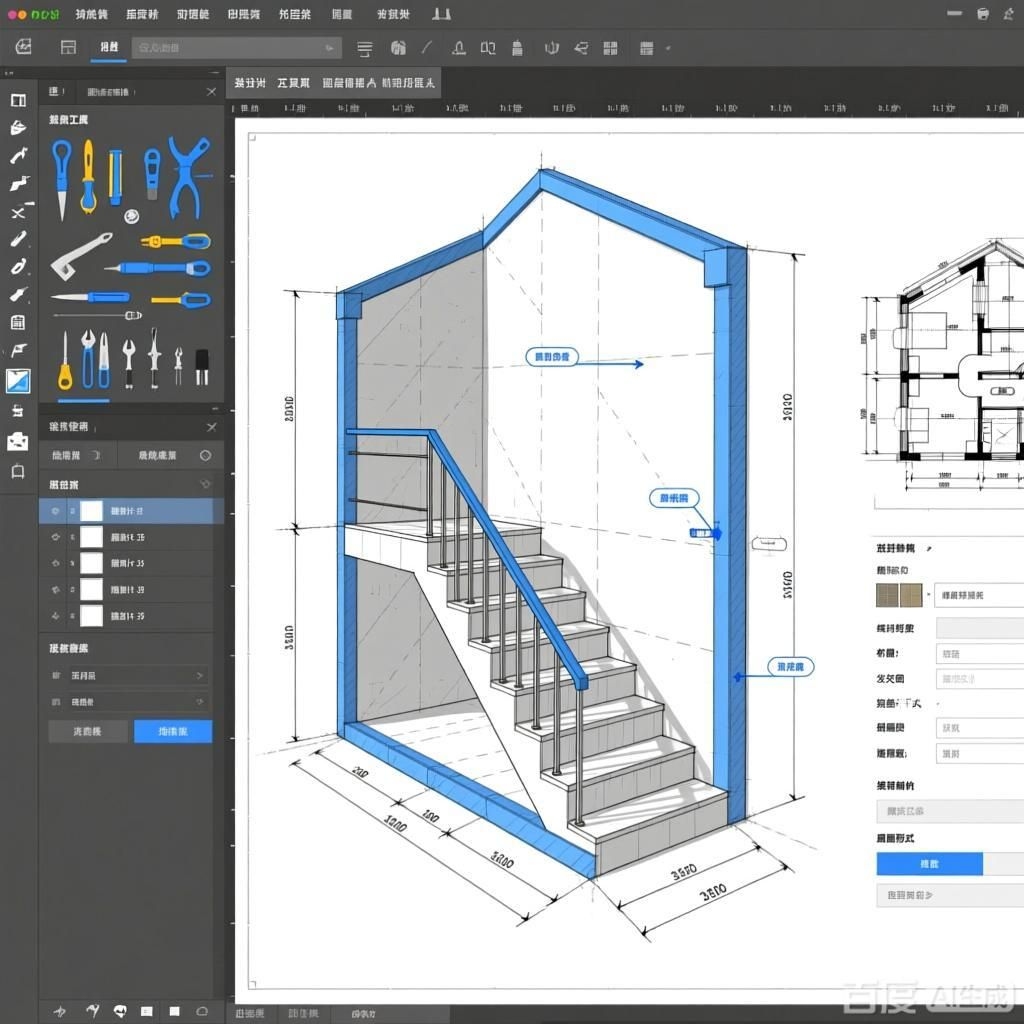Click the grid view icon in top toolbar
The width and height of the screenshot is (1024, 1024).
(x=610, y=48)
